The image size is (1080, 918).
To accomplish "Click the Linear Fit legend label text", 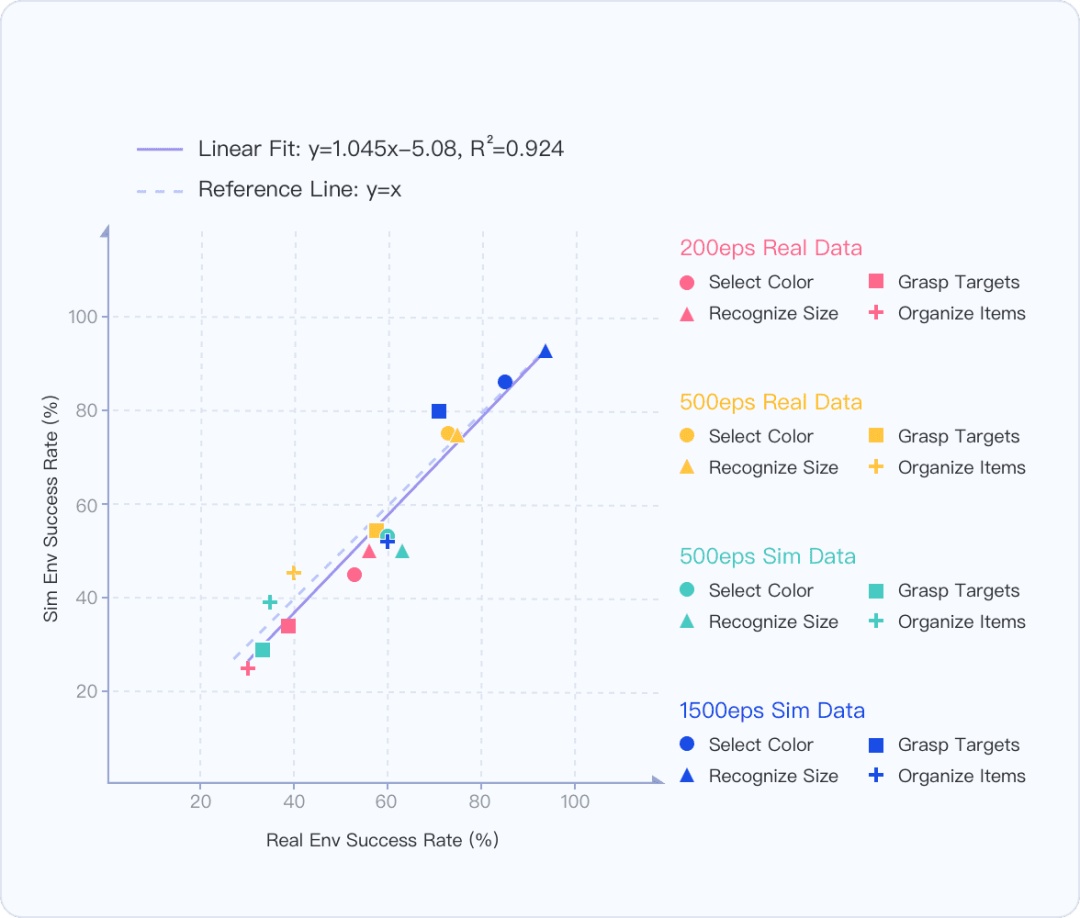I will (x=380, y=149).
